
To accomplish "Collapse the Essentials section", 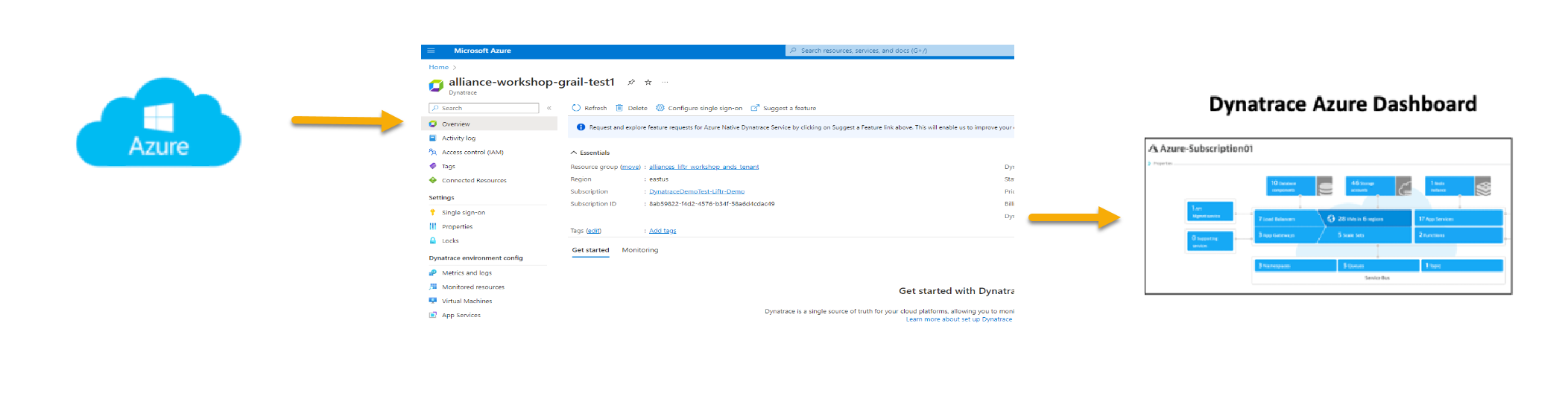I will coord(574,153).
